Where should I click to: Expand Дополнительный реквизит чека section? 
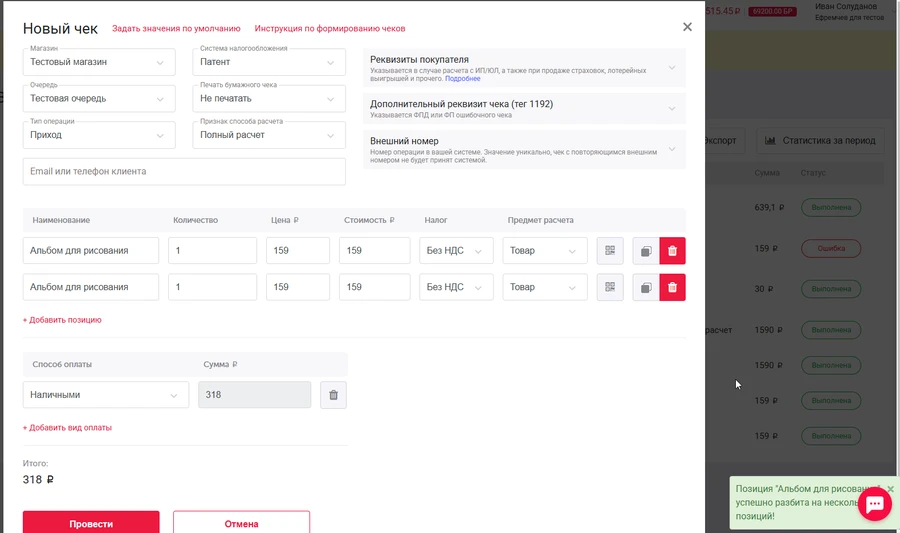tap(524, 109)
